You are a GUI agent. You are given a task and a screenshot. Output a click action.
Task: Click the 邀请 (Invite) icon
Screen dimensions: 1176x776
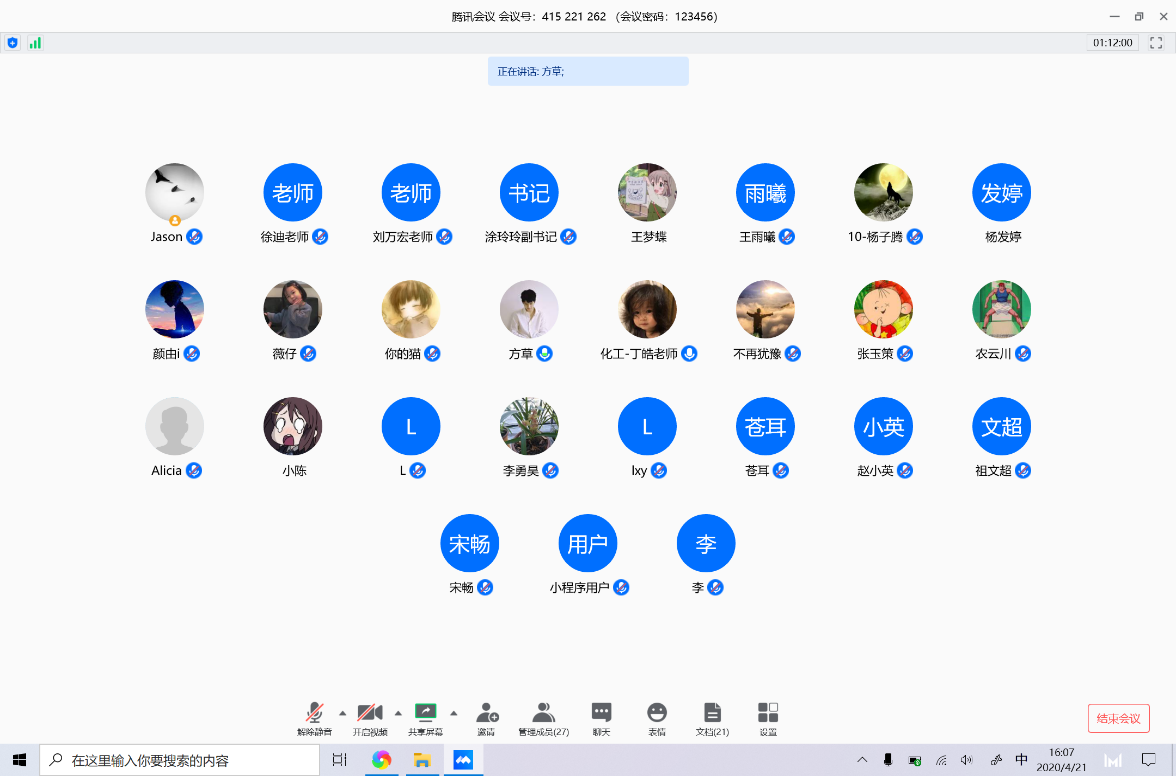[487, 714]
